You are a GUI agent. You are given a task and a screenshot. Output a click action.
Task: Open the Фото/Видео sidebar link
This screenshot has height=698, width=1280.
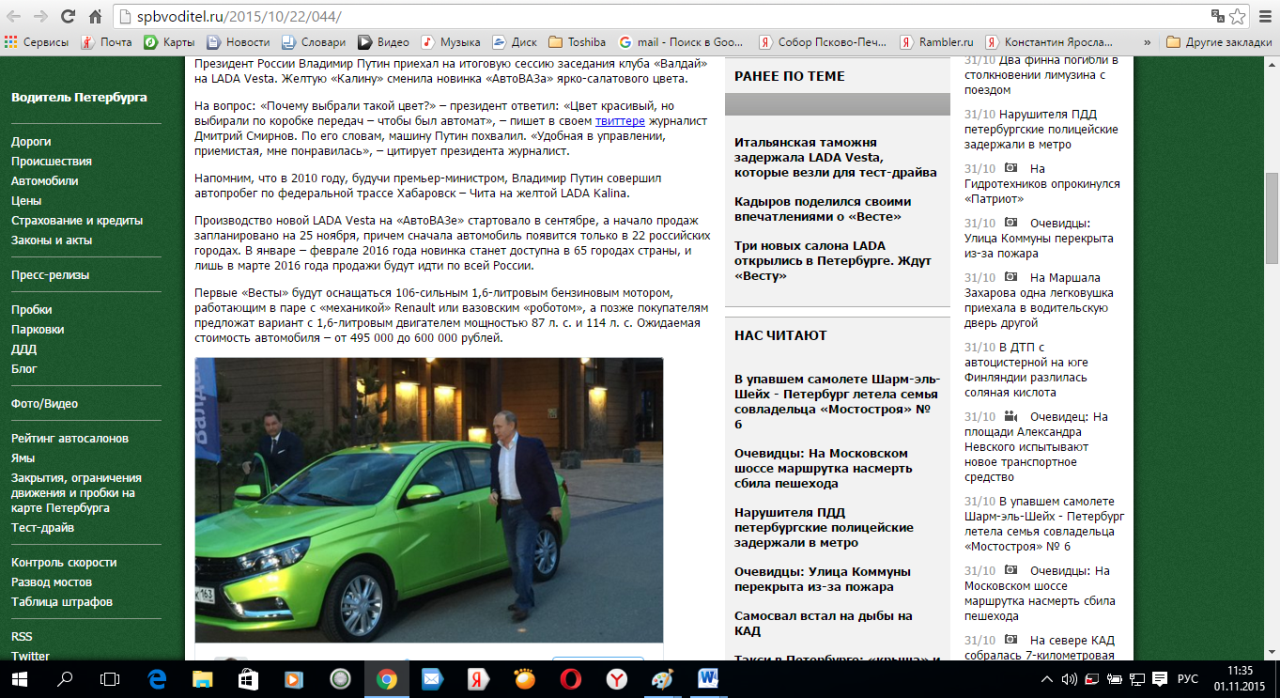[44, 404]
